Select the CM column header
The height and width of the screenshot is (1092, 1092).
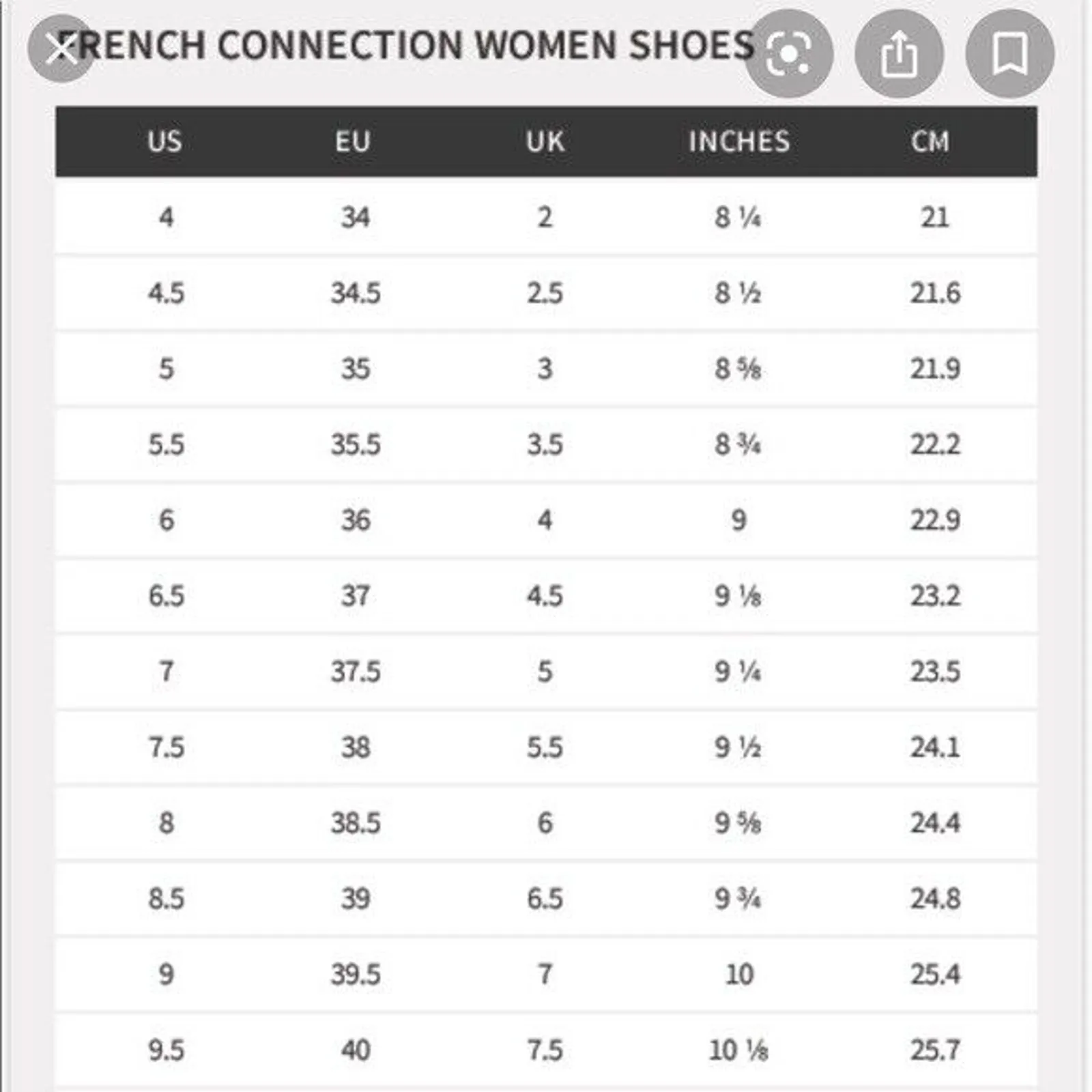point(930,142)
